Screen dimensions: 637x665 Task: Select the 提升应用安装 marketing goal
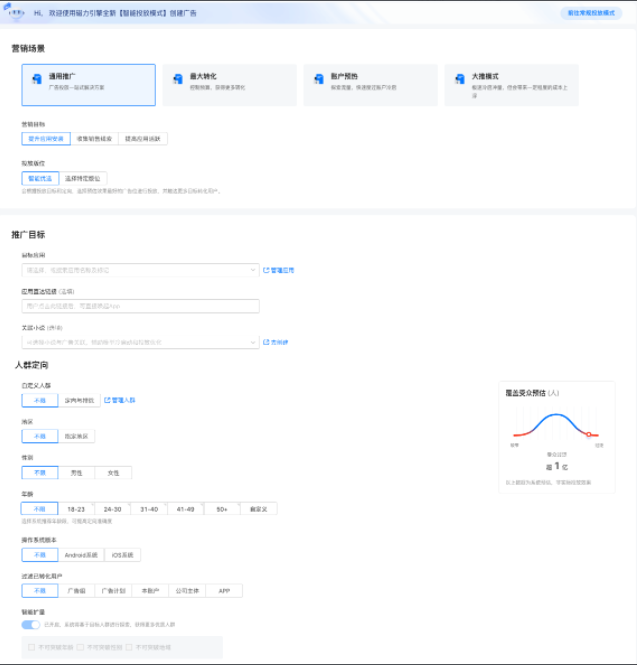(46, 139)
